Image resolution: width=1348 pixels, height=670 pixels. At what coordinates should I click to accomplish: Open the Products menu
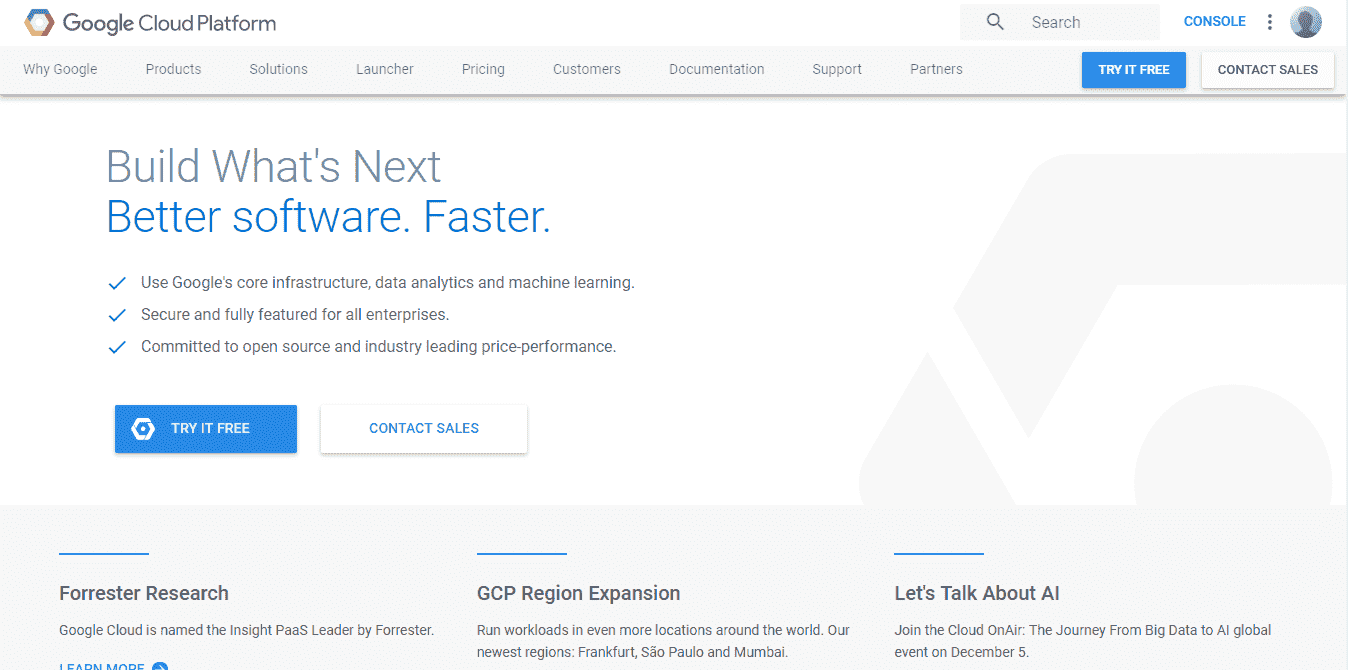point(173,69)
